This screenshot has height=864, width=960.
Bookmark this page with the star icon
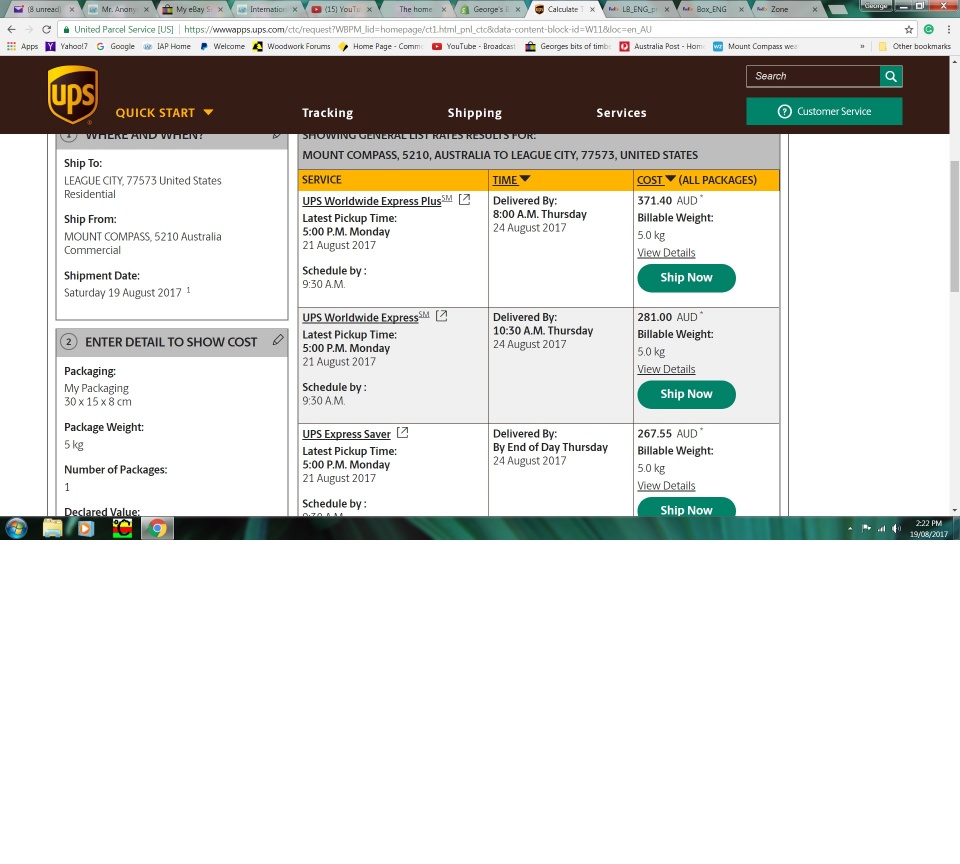909,29
